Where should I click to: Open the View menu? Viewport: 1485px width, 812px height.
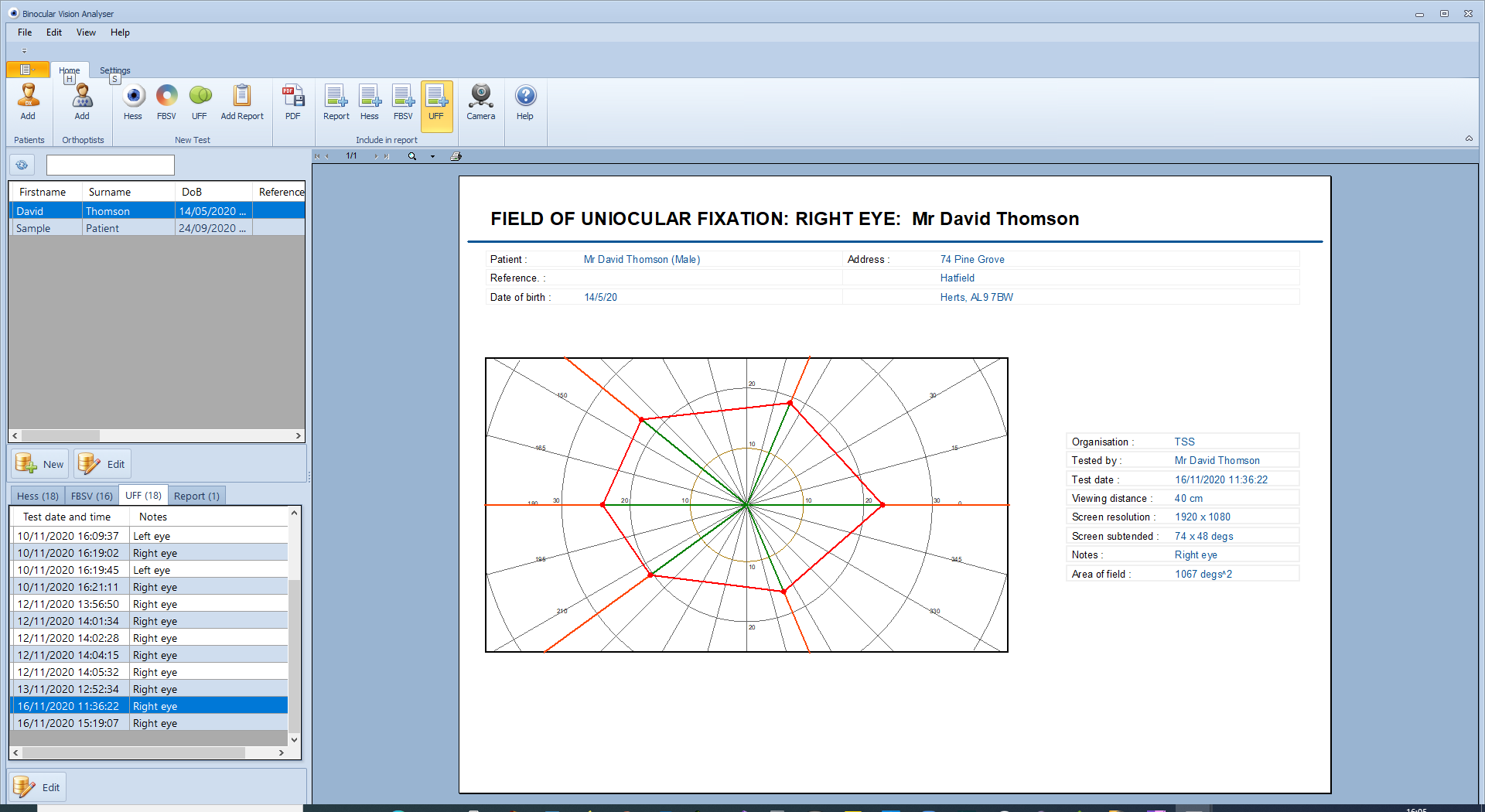[x=86, y=32]
